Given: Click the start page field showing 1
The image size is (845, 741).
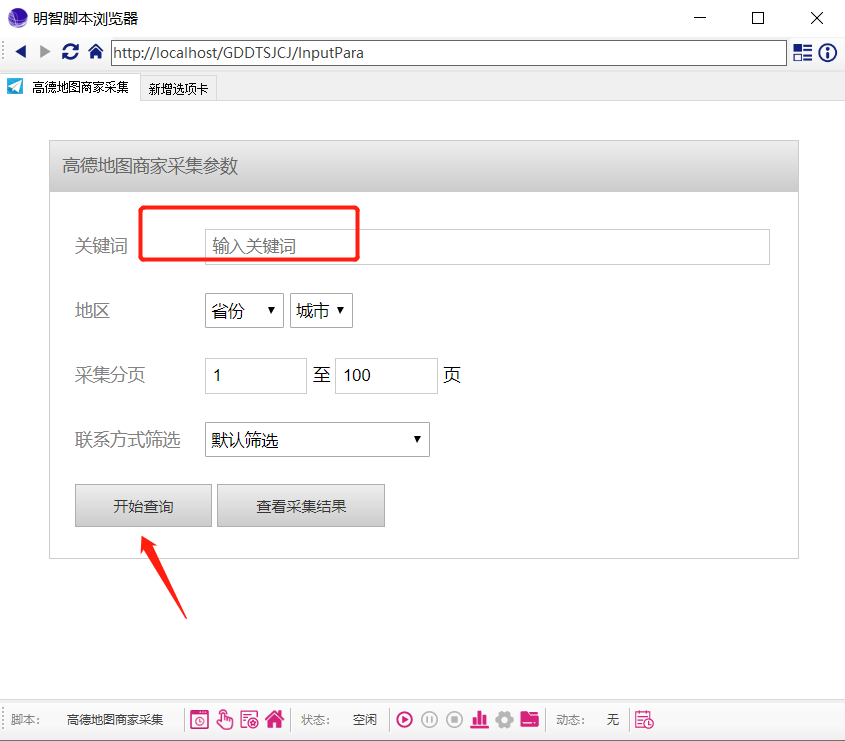Looking at the screenshot, I should 256,376.
